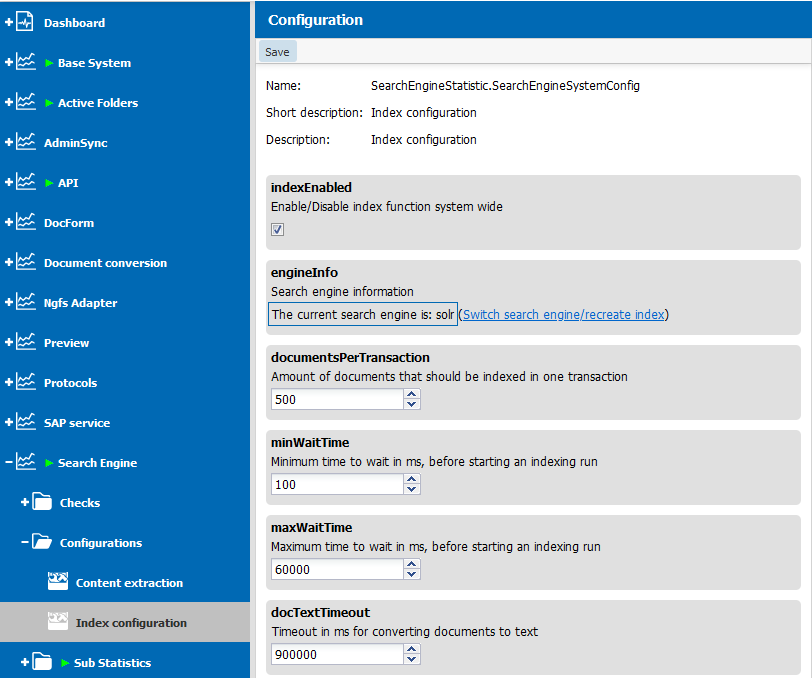Expand the Base System node
Viewport: 812px width, 678px height.
[9, 62]
